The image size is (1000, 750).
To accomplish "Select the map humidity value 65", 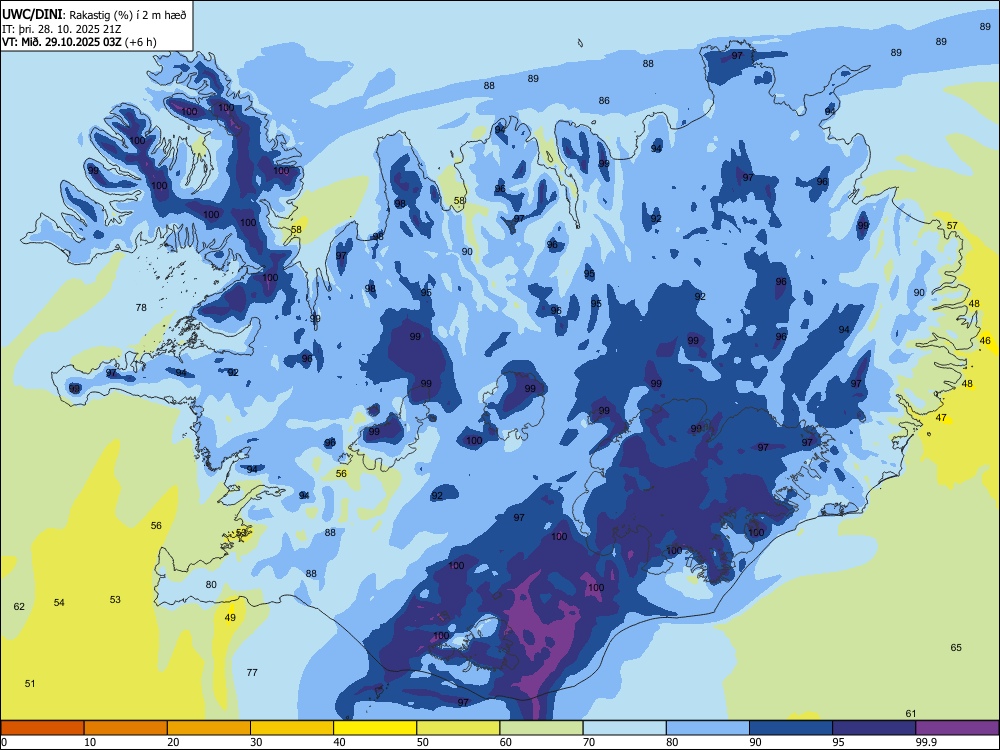I will click(956, 648).
